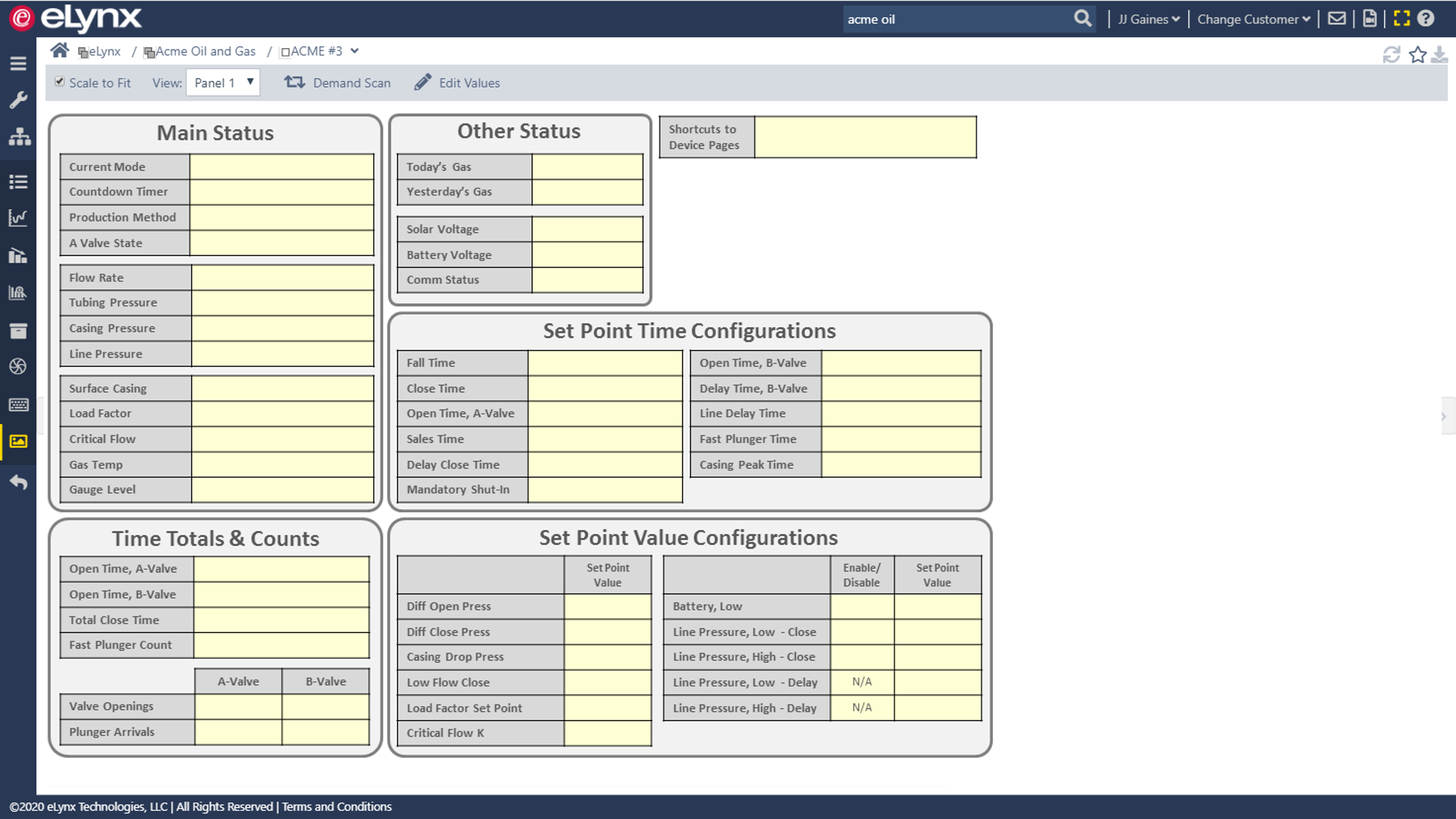Toggle fullscreen expand icon
The image size is (1456, 819).
click(x=1402, y=19)
